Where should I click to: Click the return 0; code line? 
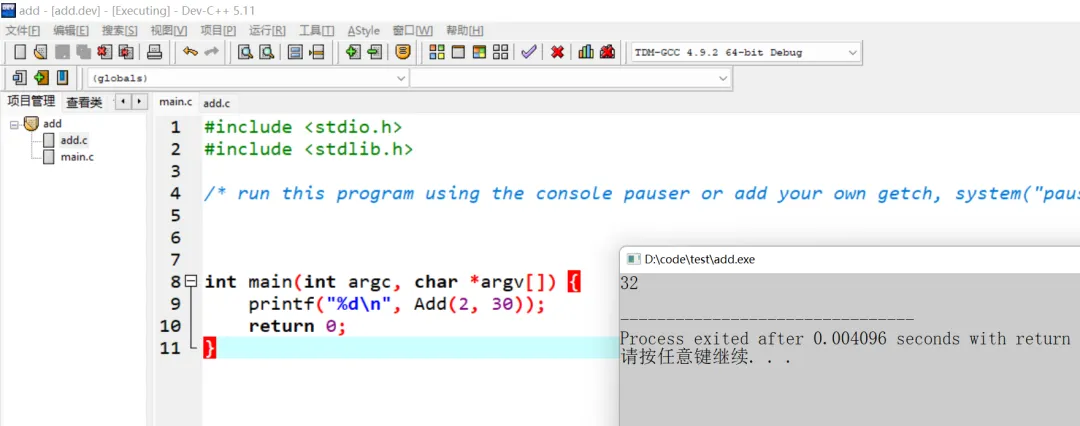pyautogui.click(x=297, y=325)
